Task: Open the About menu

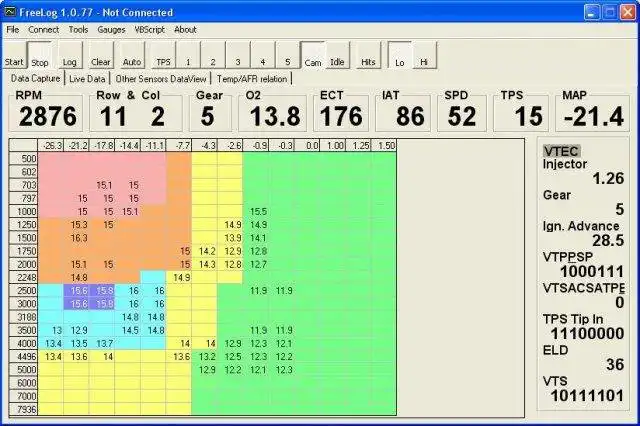Action: coord(185,30)
